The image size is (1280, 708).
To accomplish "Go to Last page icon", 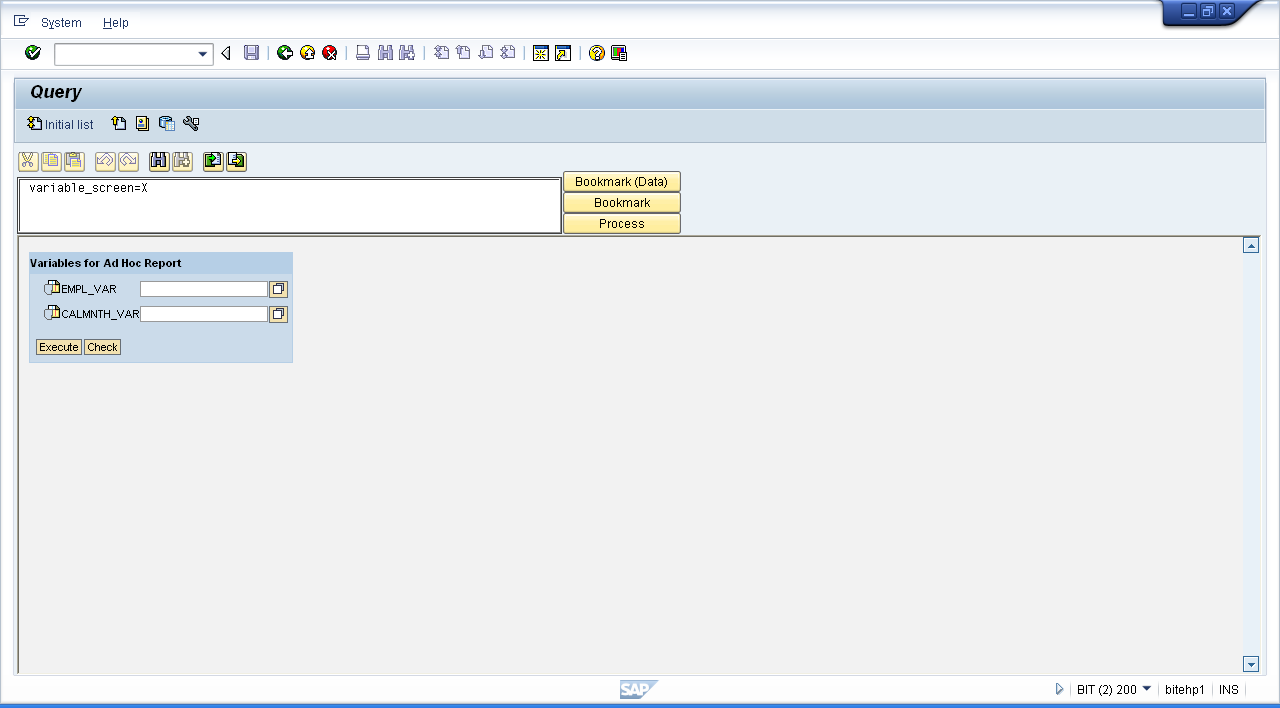I will (508, 53).
